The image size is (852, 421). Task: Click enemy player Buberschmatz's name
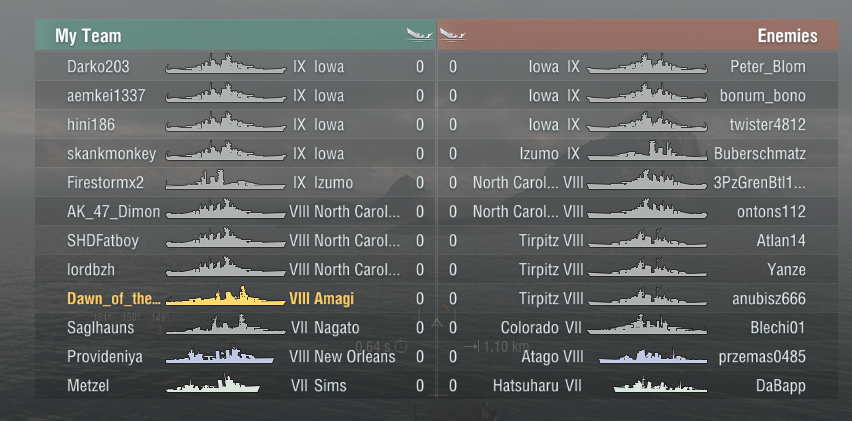pos(760,154)
